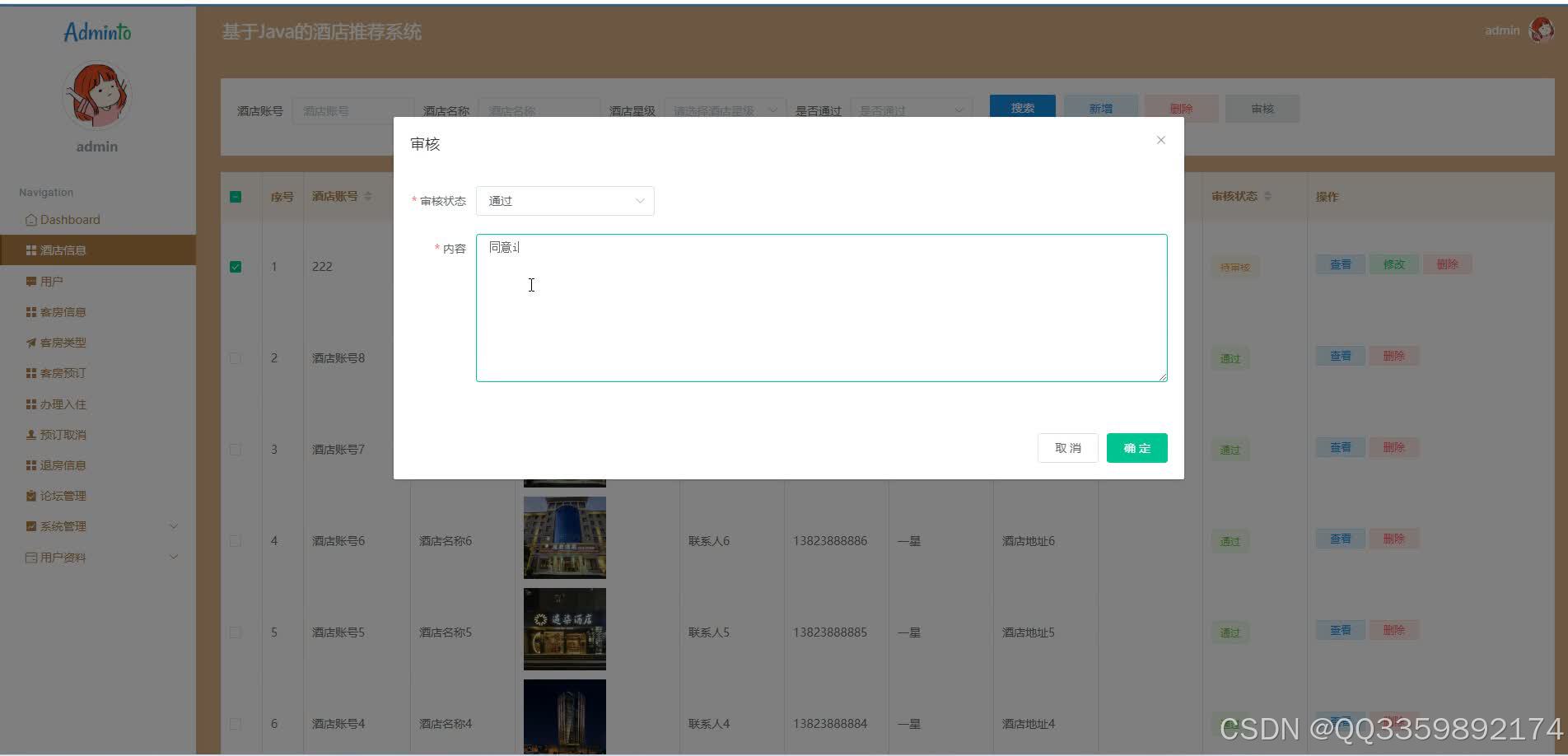The height and width of the screenshot is (756, 1568).
Task: Click the 论坛管理 clipboard icon
Action: [x=31, y=496]
